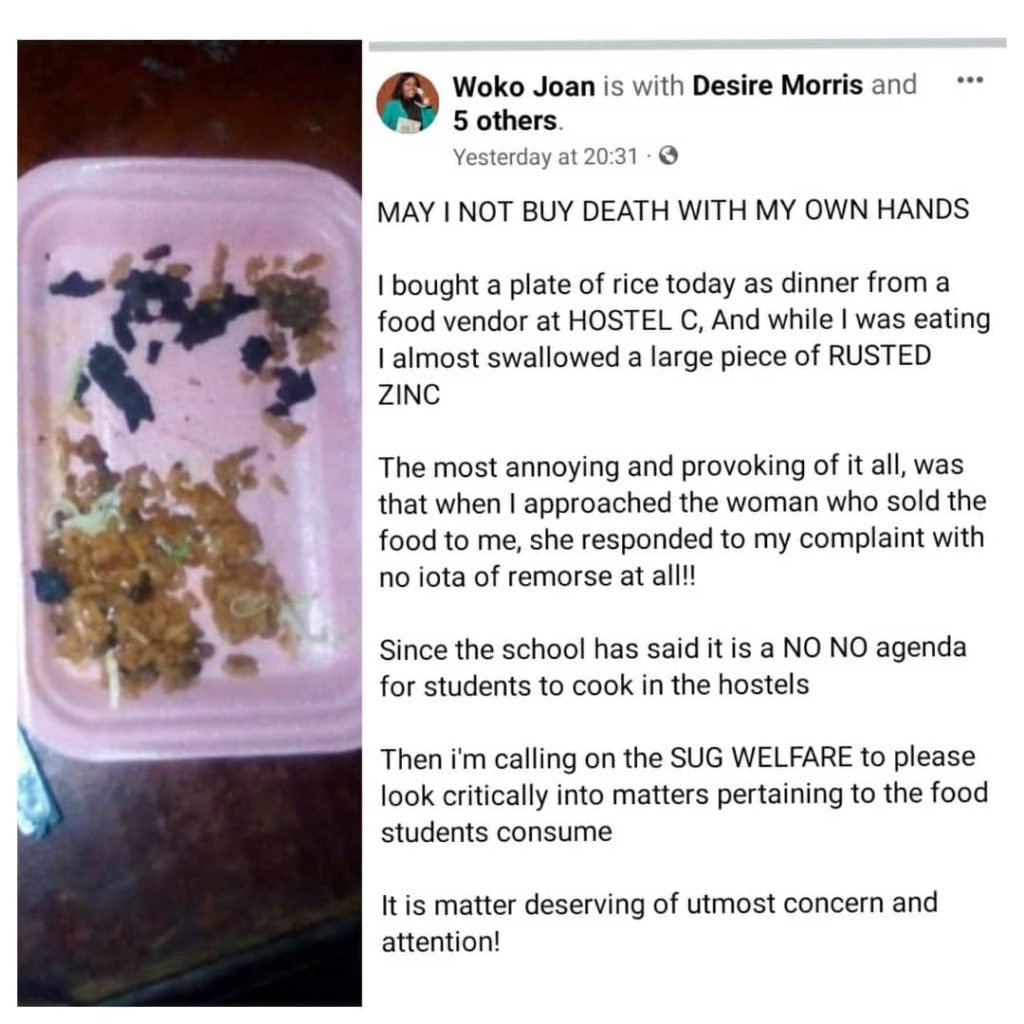This screenshot has height=1024, width=1024.
Task: Open the post's three-dot options menu
Action: [970, 80]
